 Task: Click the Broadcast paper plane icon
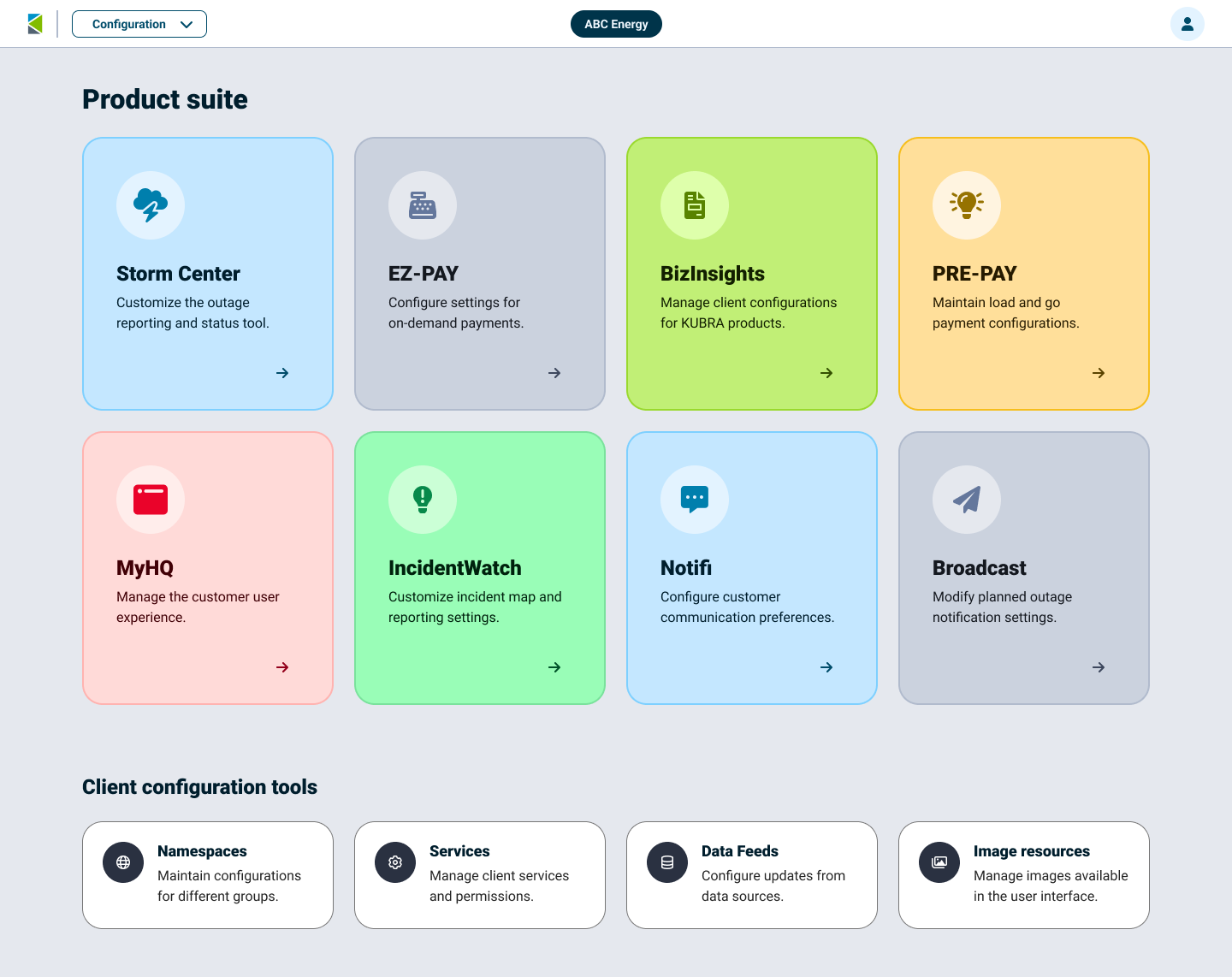[967, 500]
